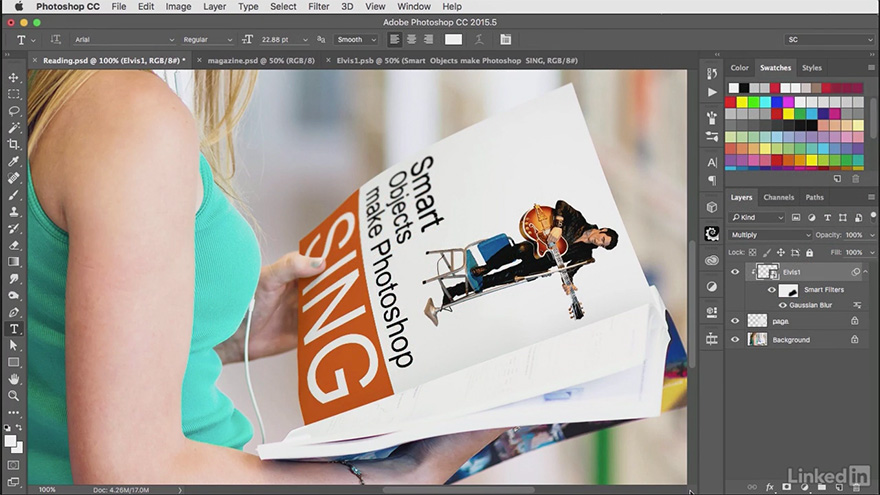Select the Lasso tool

[13, 111]
